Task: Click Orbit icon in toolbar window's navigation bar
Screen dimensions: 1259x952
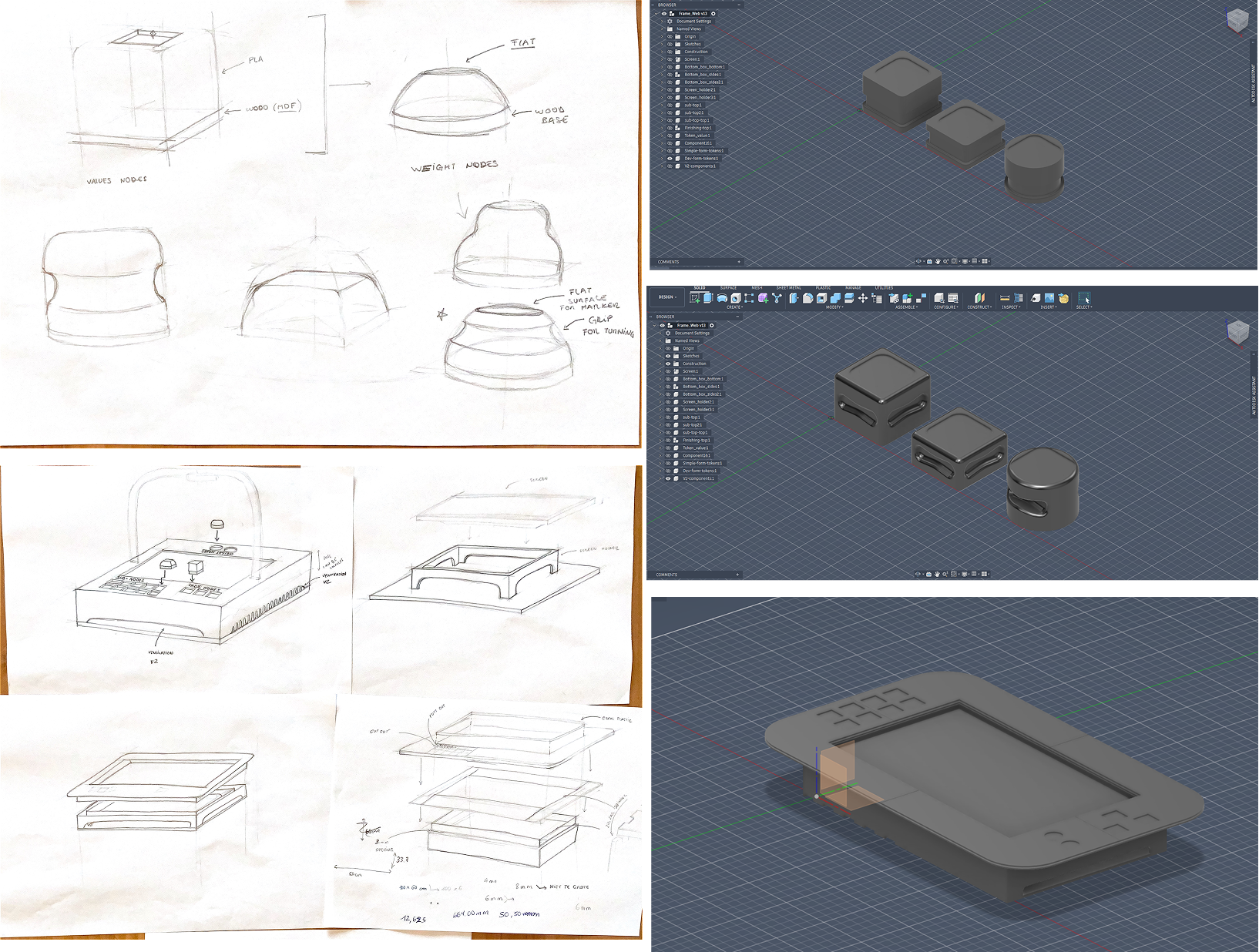Action: (x=918, y=574)
